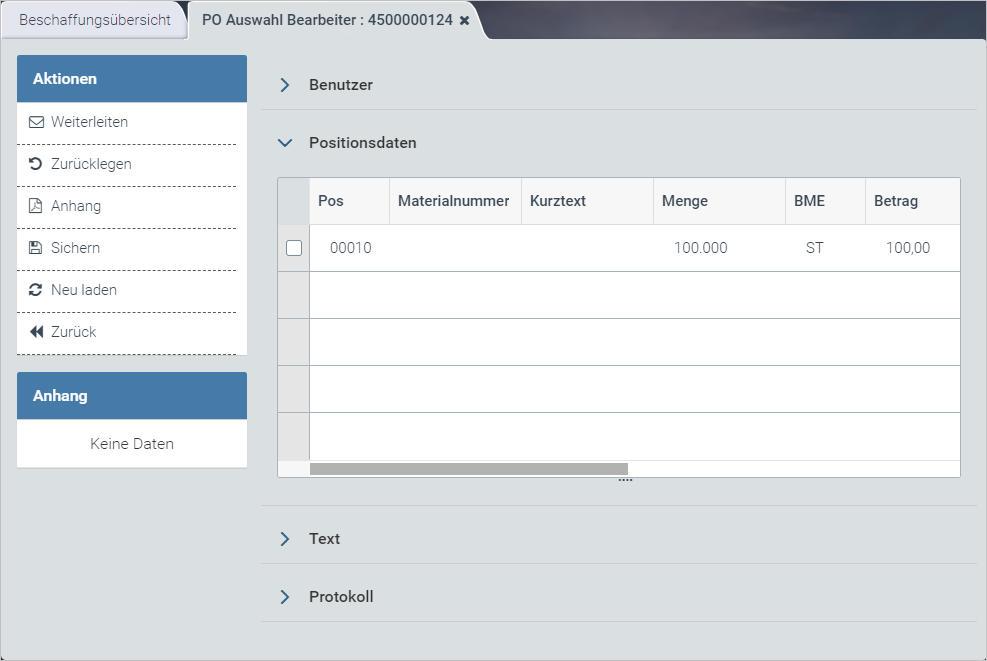Expand the Text section
The height and width of the screenshot is (661, 987).
coord(285,539)
